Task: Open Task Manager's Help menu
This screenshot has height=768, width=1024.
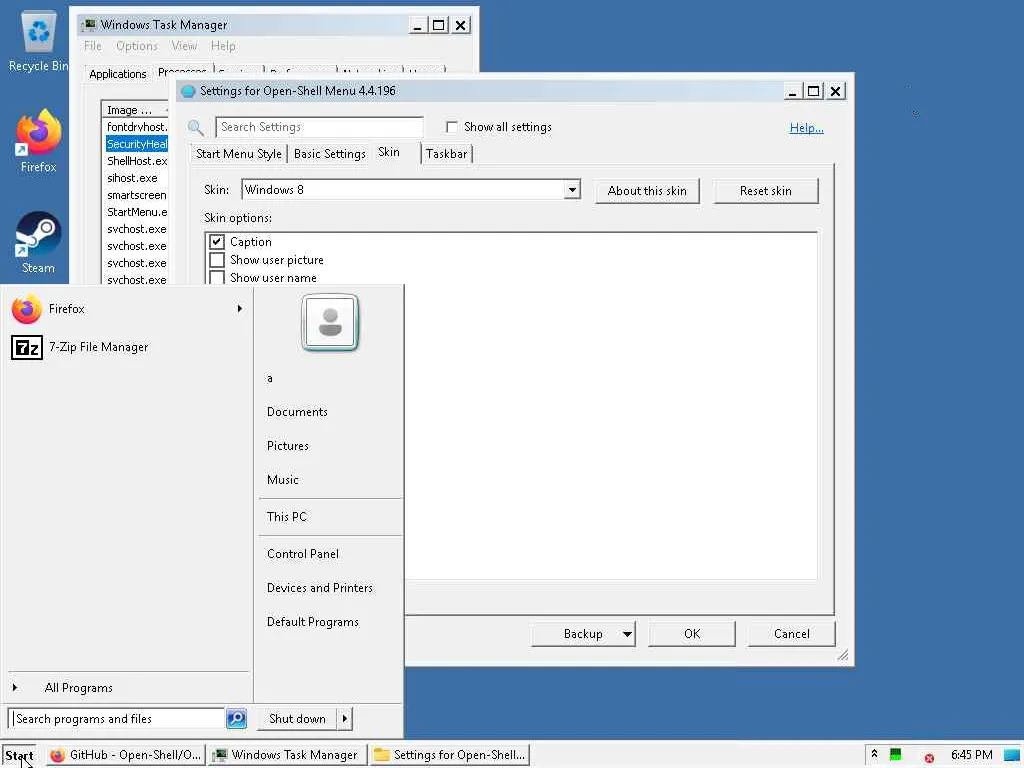Action: pyautogui.click(x=223, y=46)
